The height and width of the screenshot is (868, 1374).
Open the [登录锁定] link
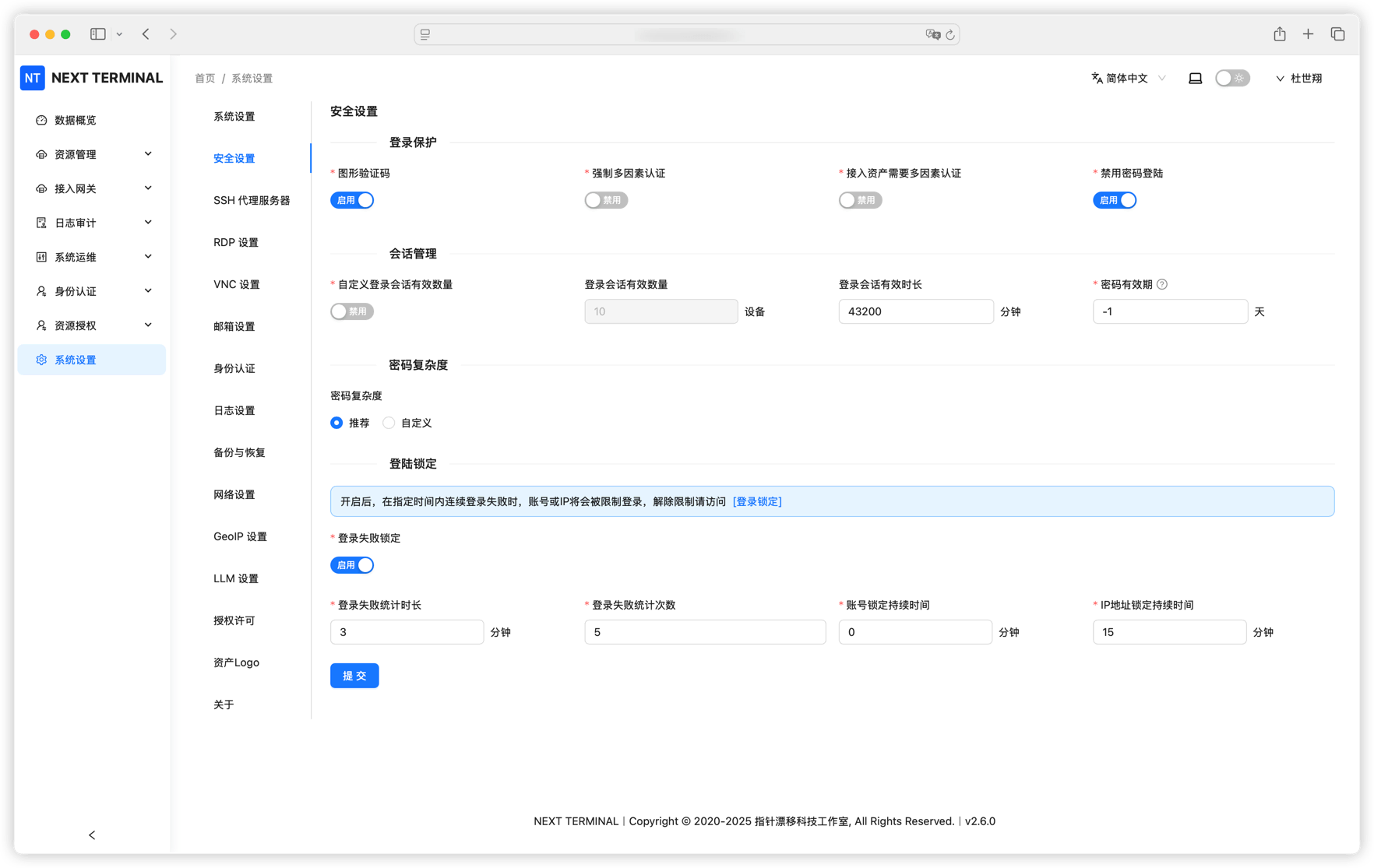757,502
